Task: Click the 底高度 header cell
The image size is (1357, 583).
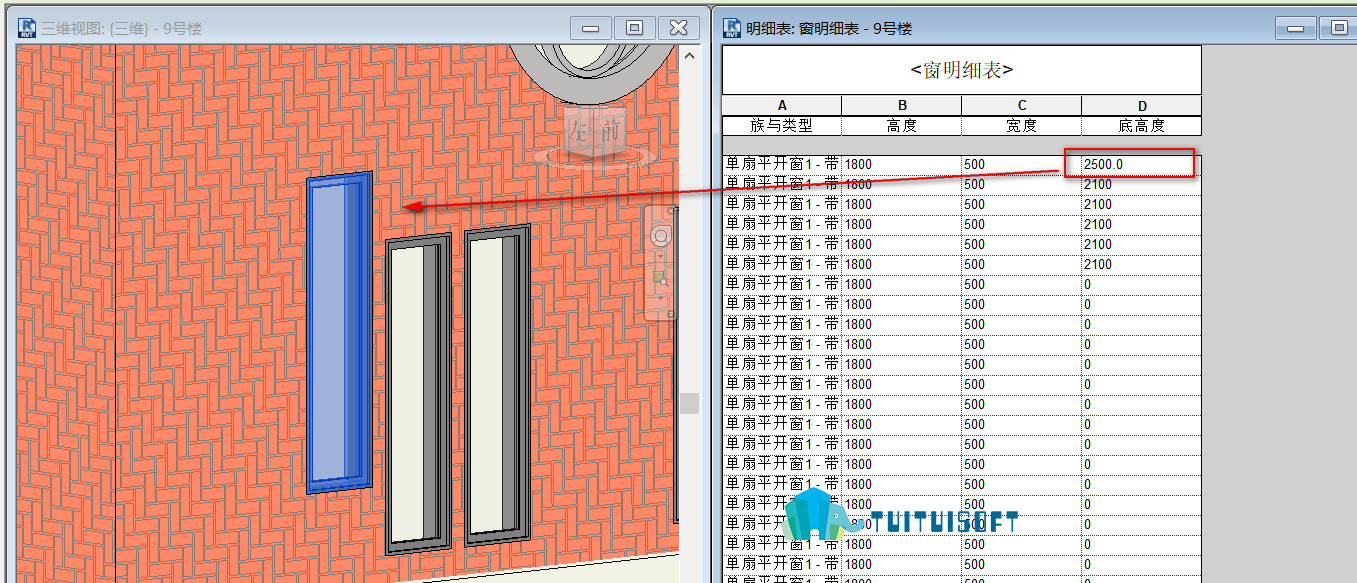Action: point(1142,126)
